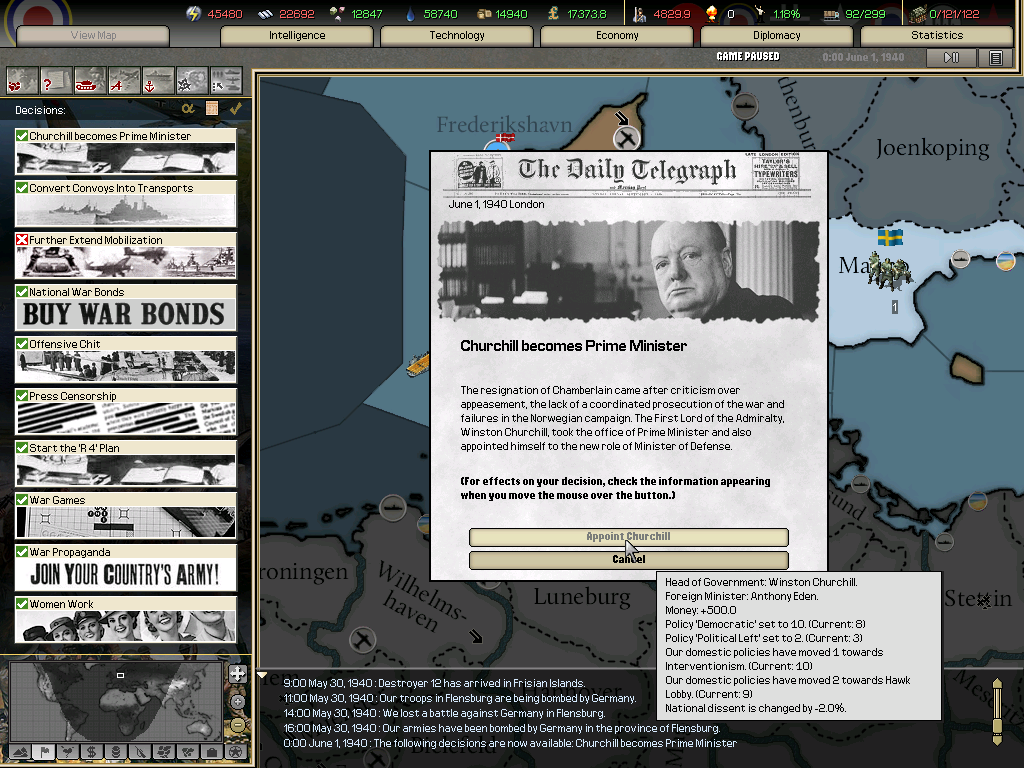Select the infantry unit counter on the map
The image size is (1024, 768).
[x=888, y=273]
